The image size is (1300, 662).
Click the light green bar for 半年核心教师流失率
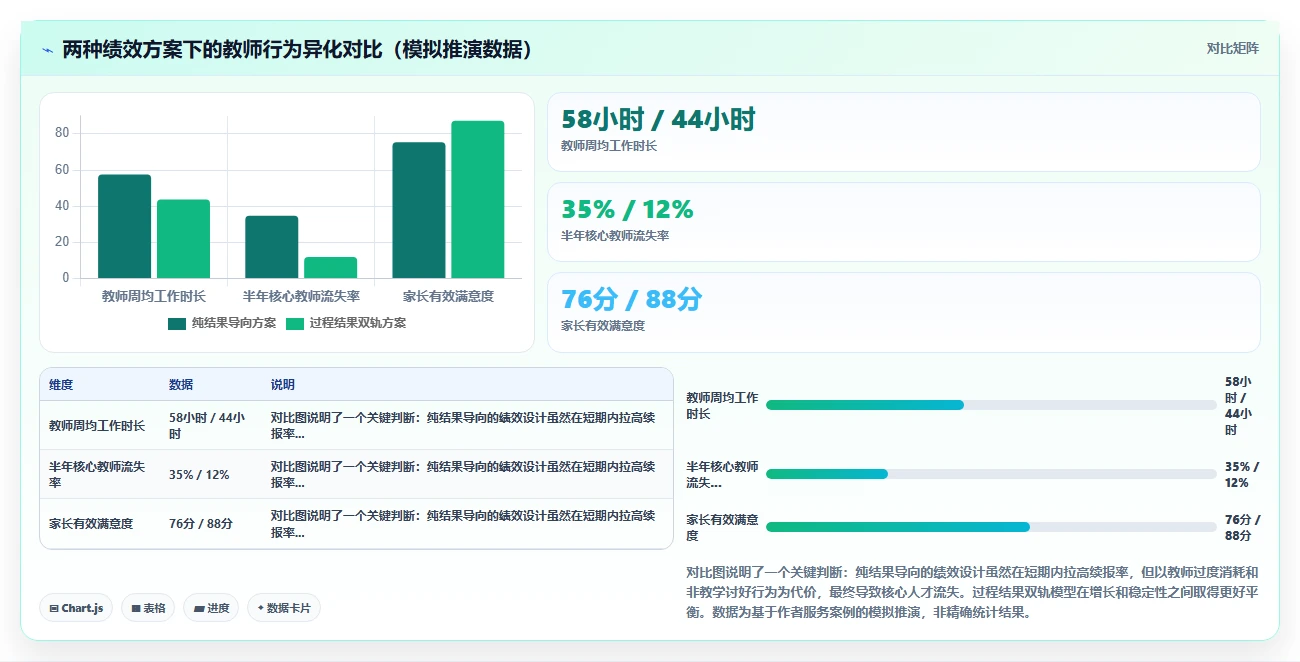[330, 267]
